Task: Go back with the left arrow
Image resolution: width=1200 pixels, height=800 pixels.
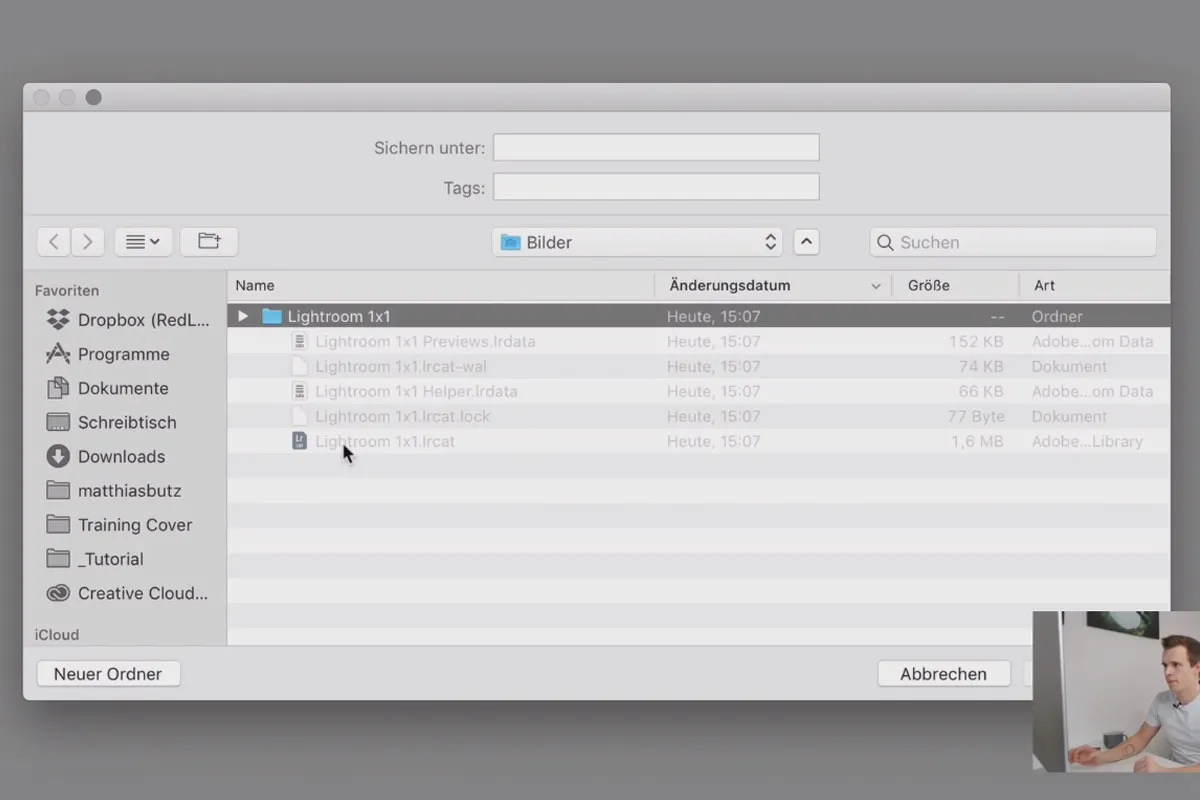Action: [x=54, y=242]
